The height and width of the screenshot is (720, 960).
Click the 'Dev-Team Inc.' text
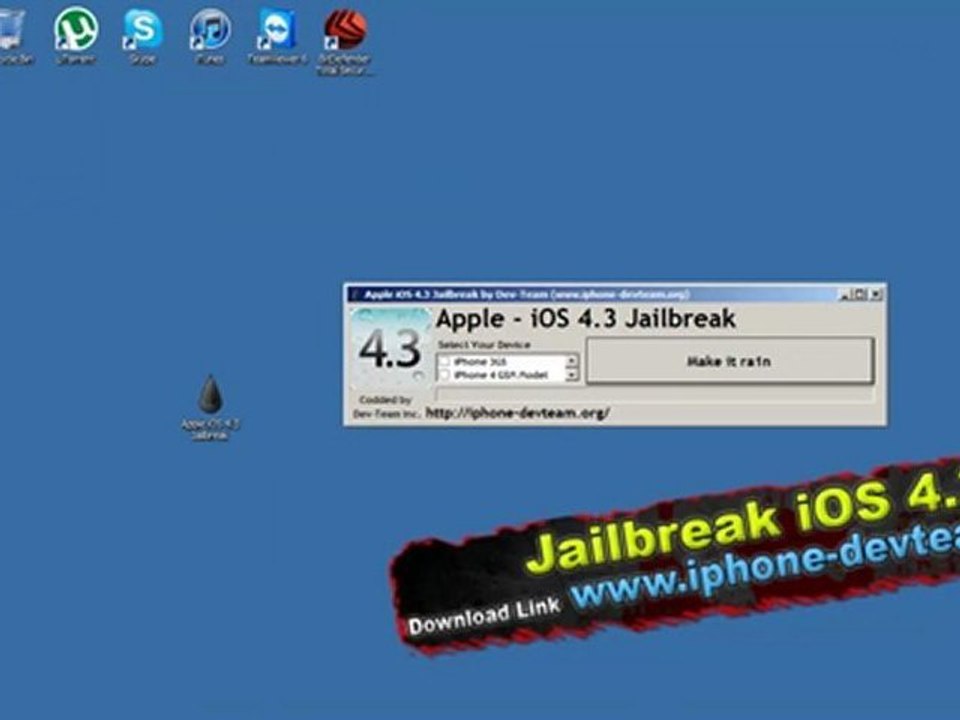tap(386, 414)
